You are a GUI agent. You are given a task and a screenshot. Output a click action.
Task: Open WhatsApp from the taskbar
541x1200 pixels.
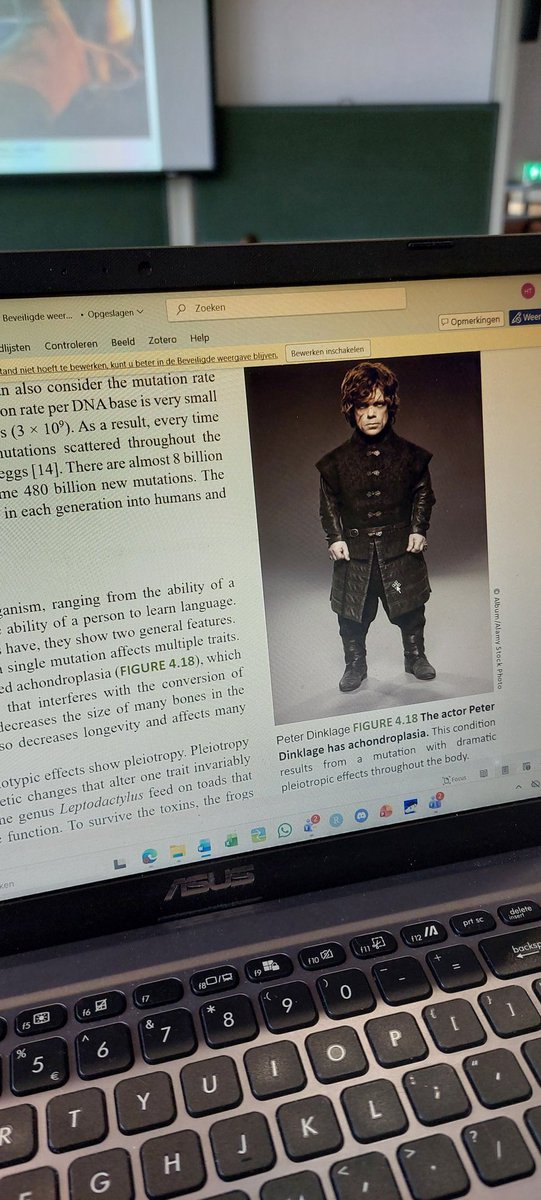[285, 830]
